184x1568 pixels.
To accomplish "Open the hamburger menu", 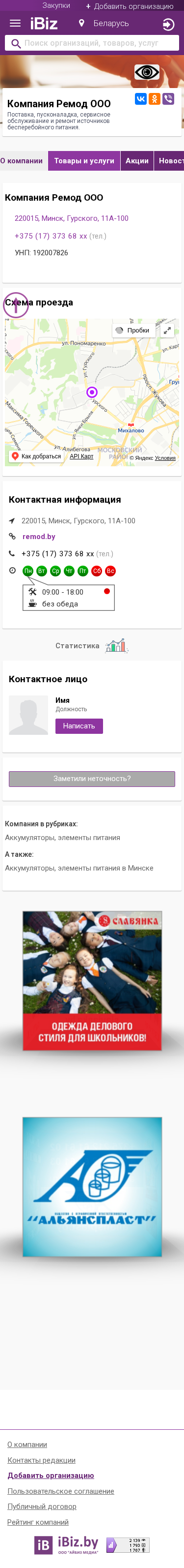I will pos(15,24).
